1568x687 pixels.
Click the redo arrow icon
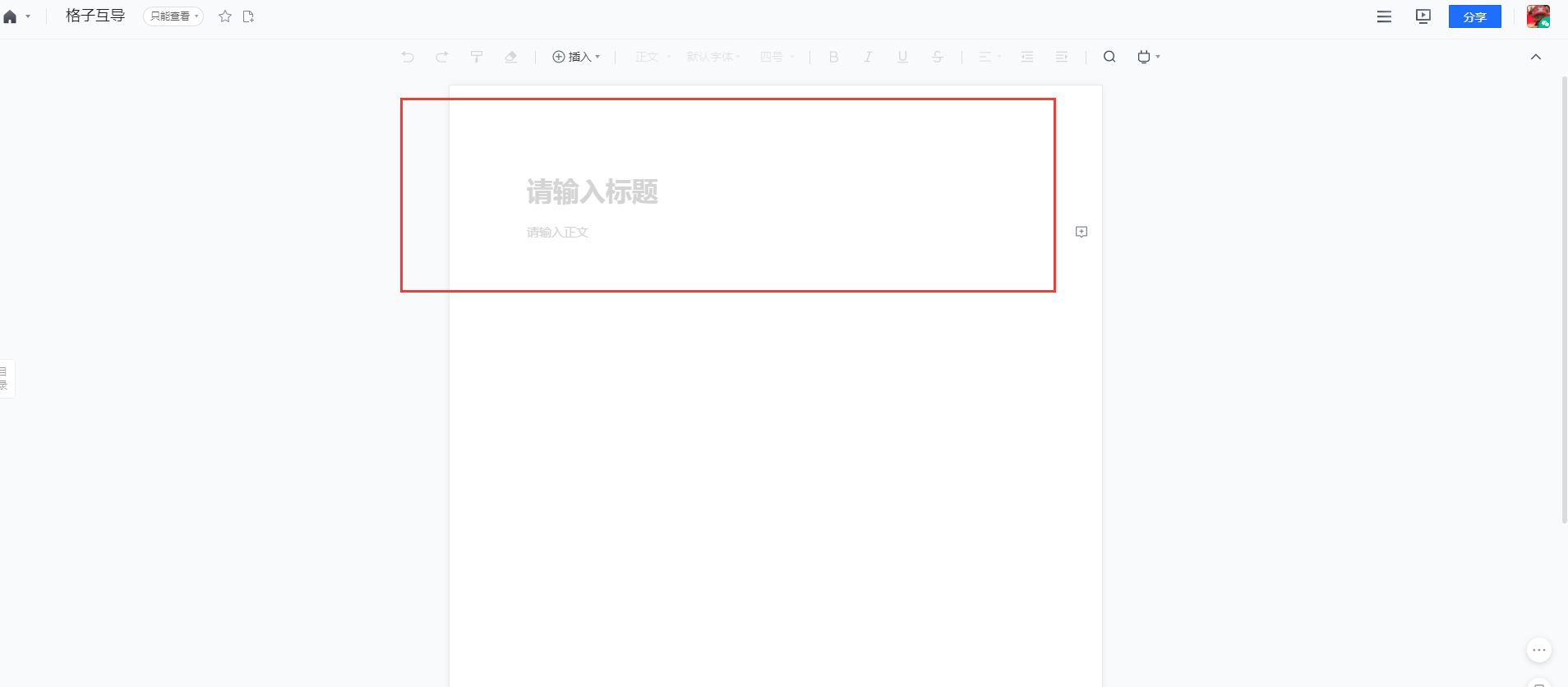pos(442,57)
